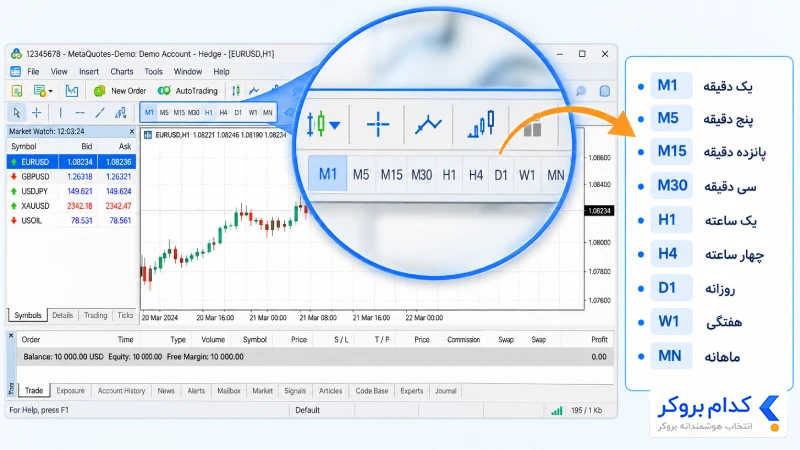Open the Charts menu
The image size is (800, 450).
(x=121, y=71)
